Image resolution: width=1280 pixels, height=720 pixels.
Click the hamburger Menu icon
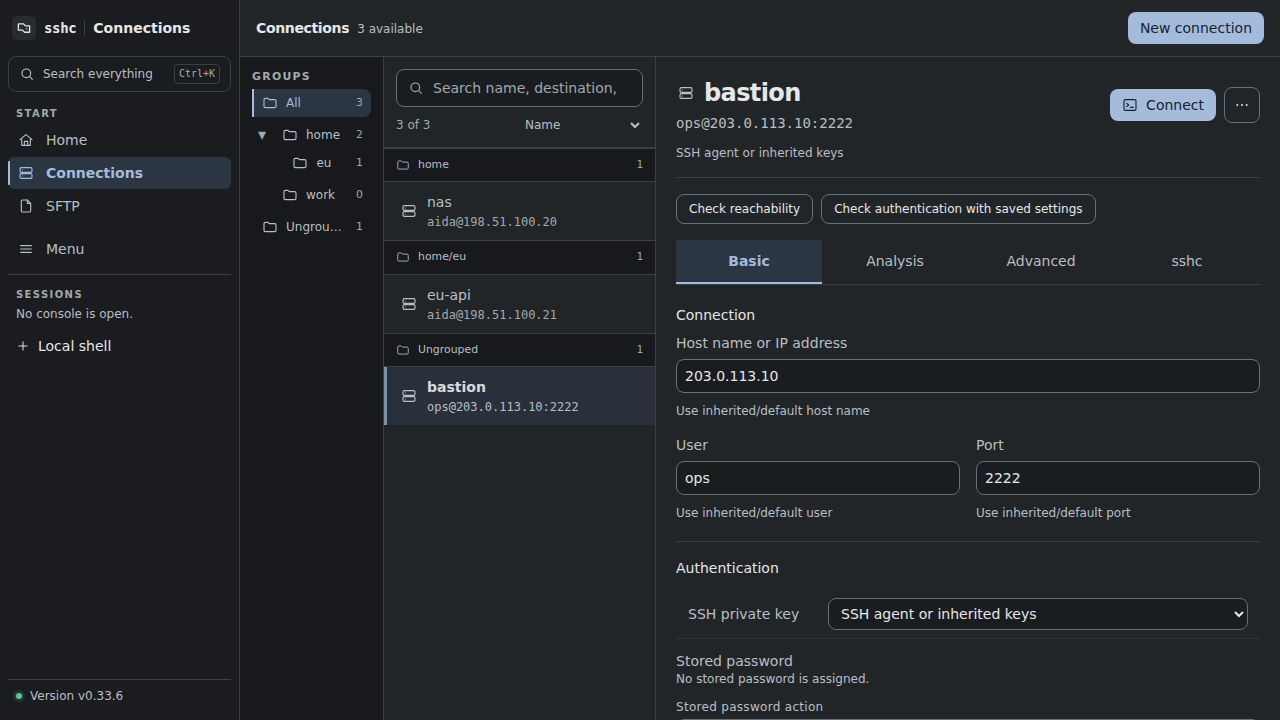click(x=26, y=249)
